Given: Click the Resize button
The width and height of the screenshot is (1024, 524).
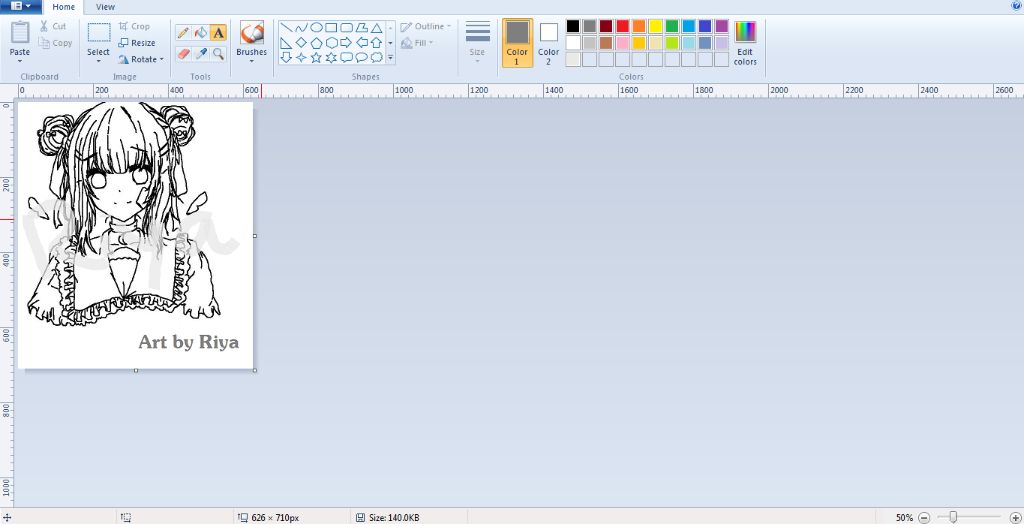Looking at the screenshot, I should pos(136,43).
